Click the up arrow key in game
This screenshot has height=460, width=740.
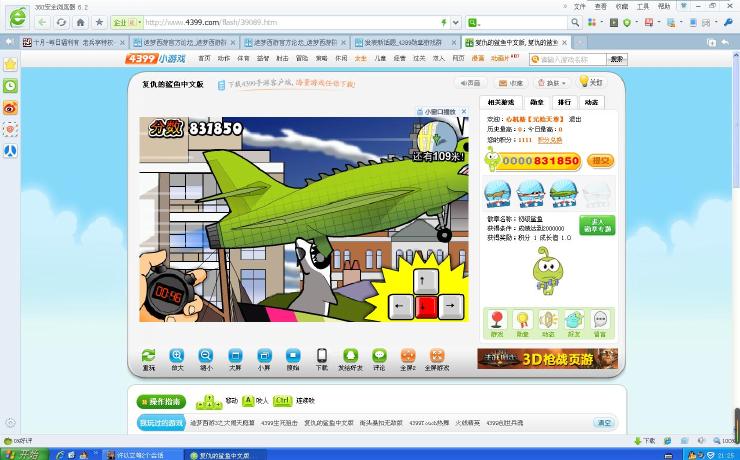(x=425, y=281)
